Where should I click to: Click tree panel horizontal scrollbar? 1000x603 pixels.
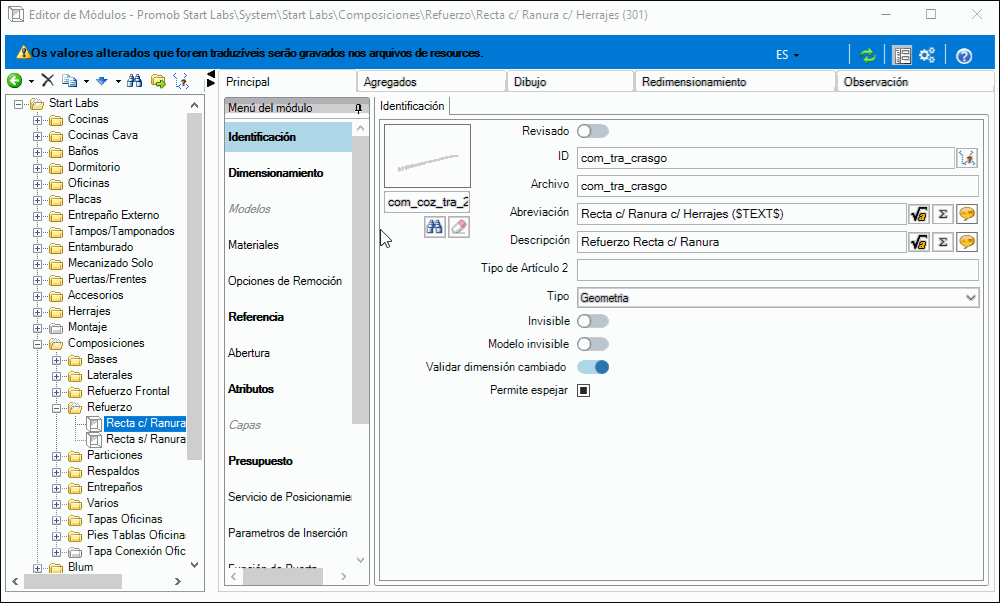(x=73, y=581)
